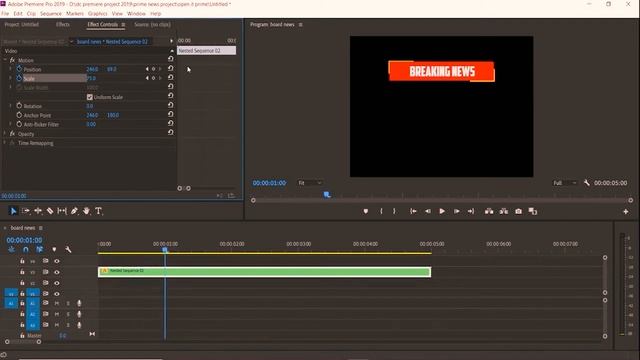The width and height of the screenshot is (640, 360).
Task: Select the Selection (arrow) tool
Action: click(13, 211)
